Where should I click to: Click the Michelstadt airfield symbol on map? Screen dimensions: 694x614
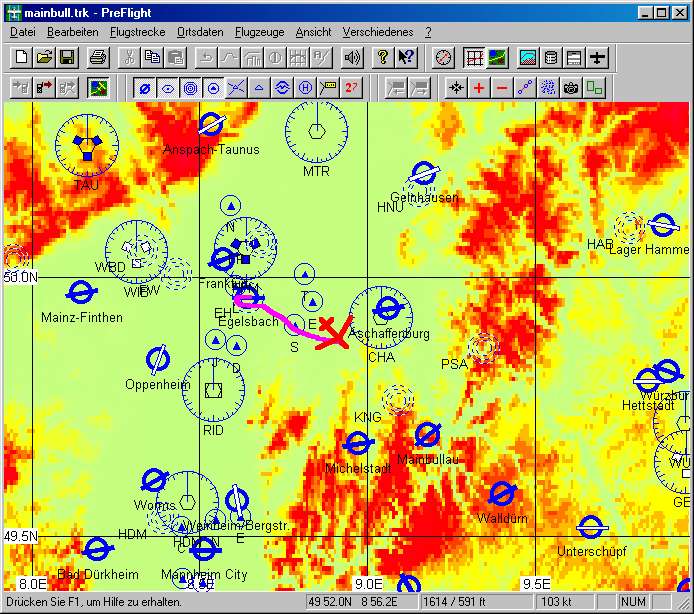coord(357,443)
